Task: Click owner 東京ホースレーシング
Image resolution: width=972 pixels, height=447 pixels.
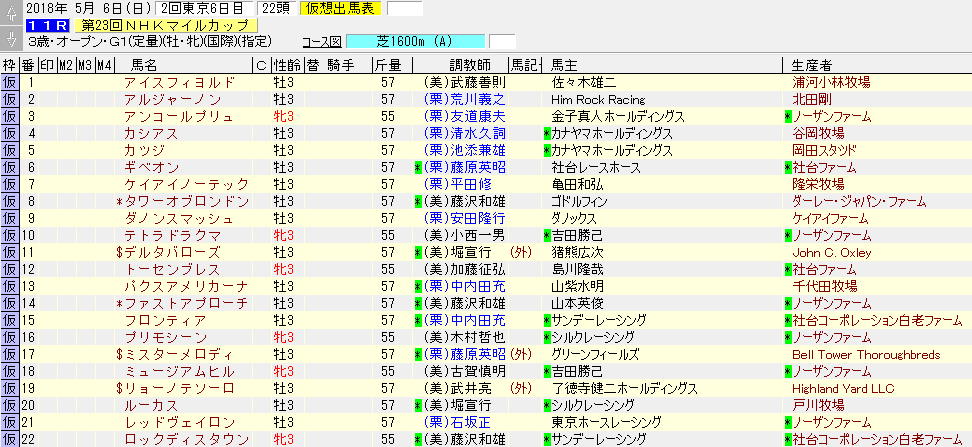Action: pyautogui.click(x=606, y=423)
